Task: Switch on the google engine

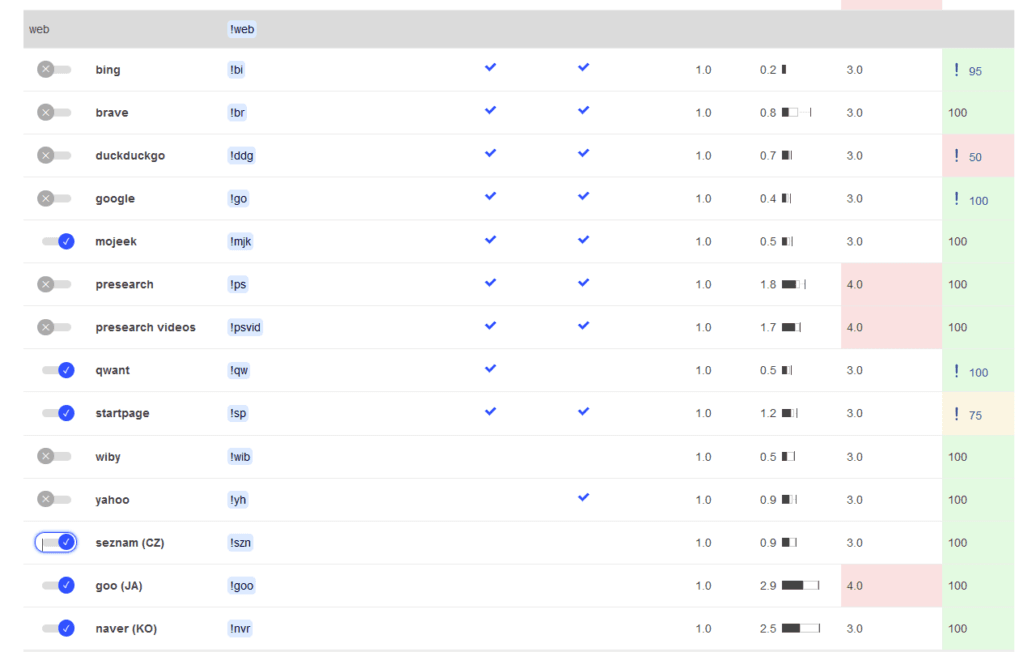Action: [54, 198]
